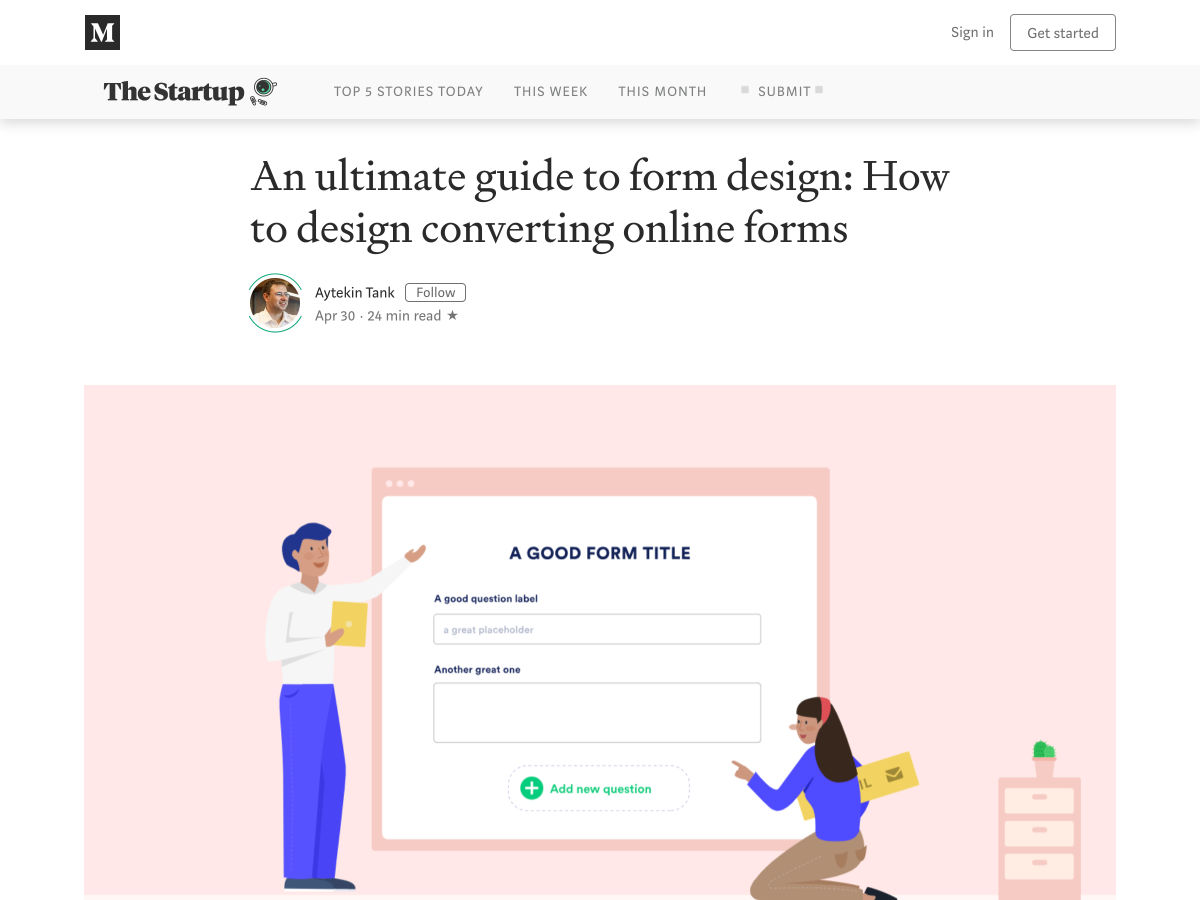The image size is (1200, 900).
Task: Open Top 5 Stories Today tab
Action: pyautogui.click(x=408, y=91)
